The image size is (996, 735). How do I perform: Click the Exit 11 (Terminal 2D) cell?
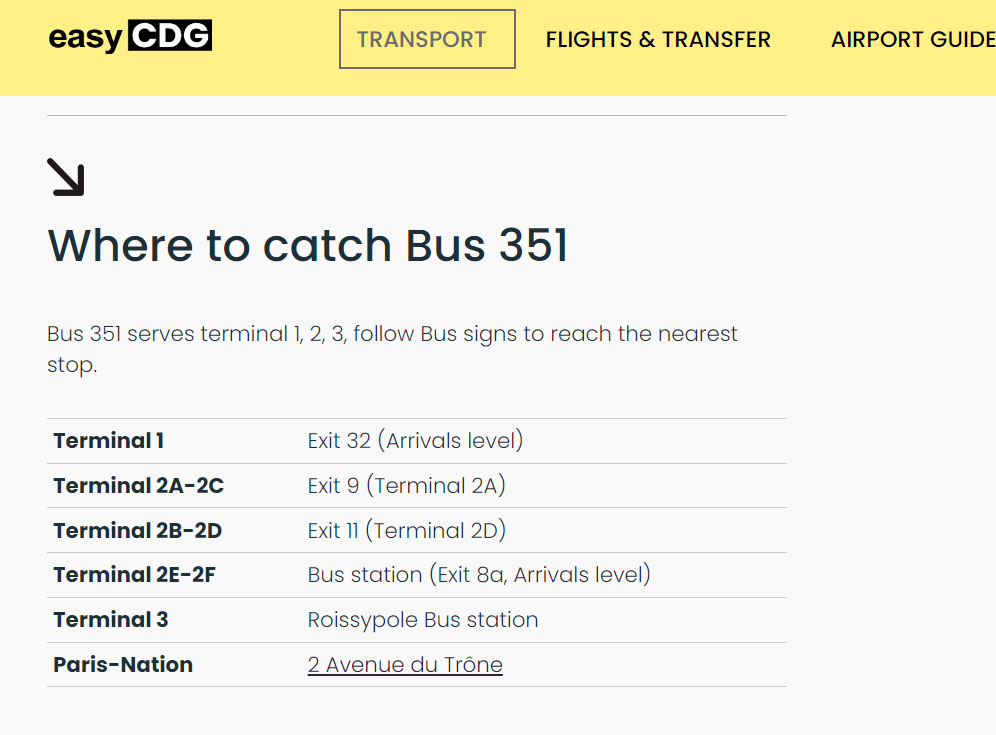[407, 530]
